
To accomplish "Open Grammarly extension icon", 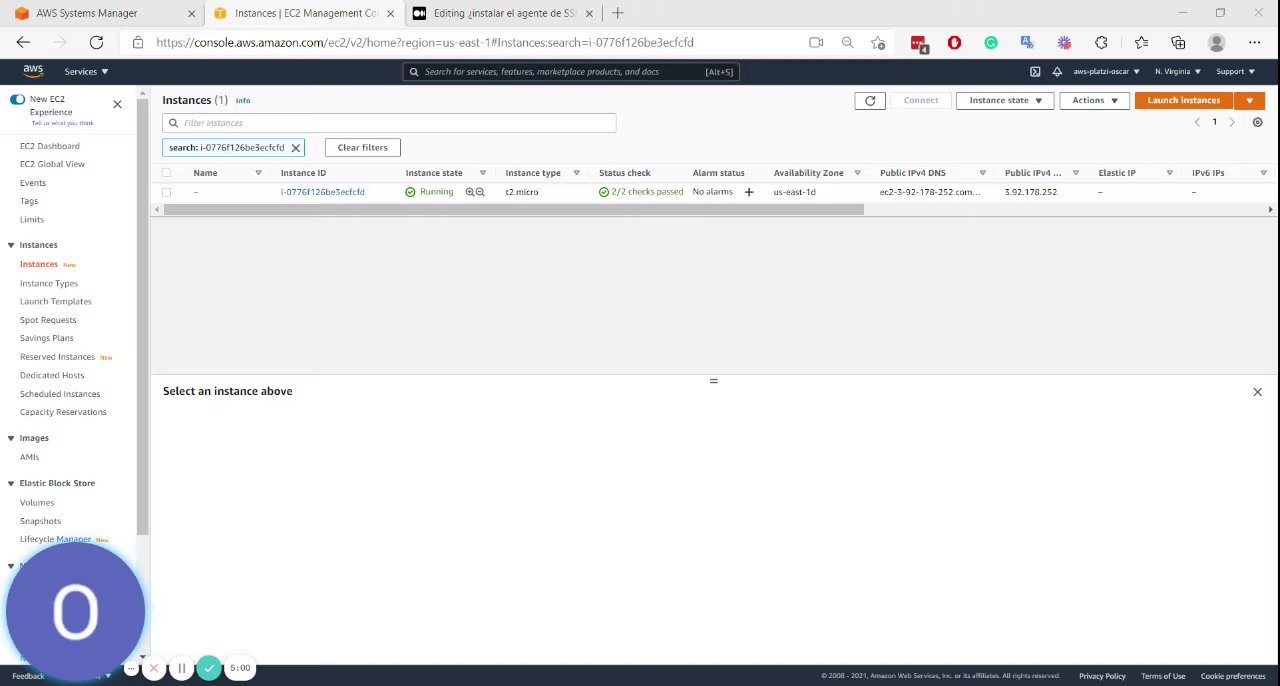I will (x=991, y=43).
